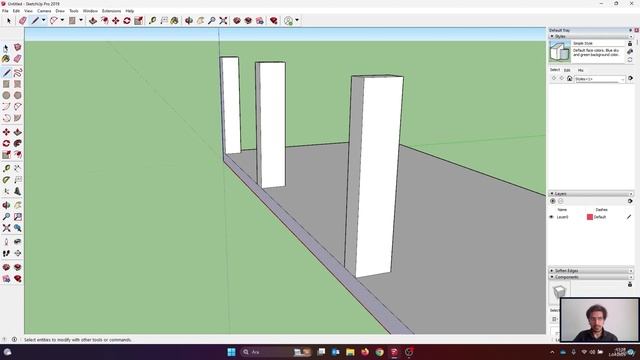This screenshot has height=360, width=640.
Task: Click styles home (In Model) button
Action: tap(569, 78)
